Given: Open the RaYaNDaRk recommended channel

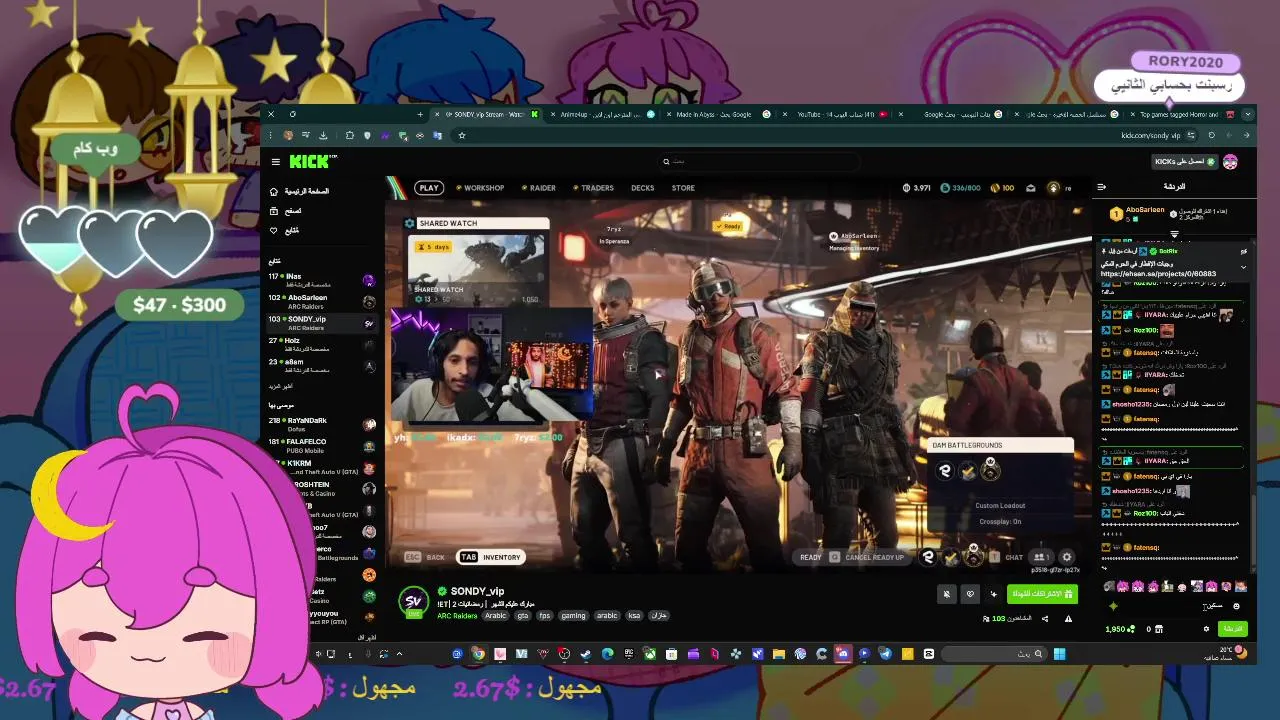Looking at the screenshot, I should 321,424.
